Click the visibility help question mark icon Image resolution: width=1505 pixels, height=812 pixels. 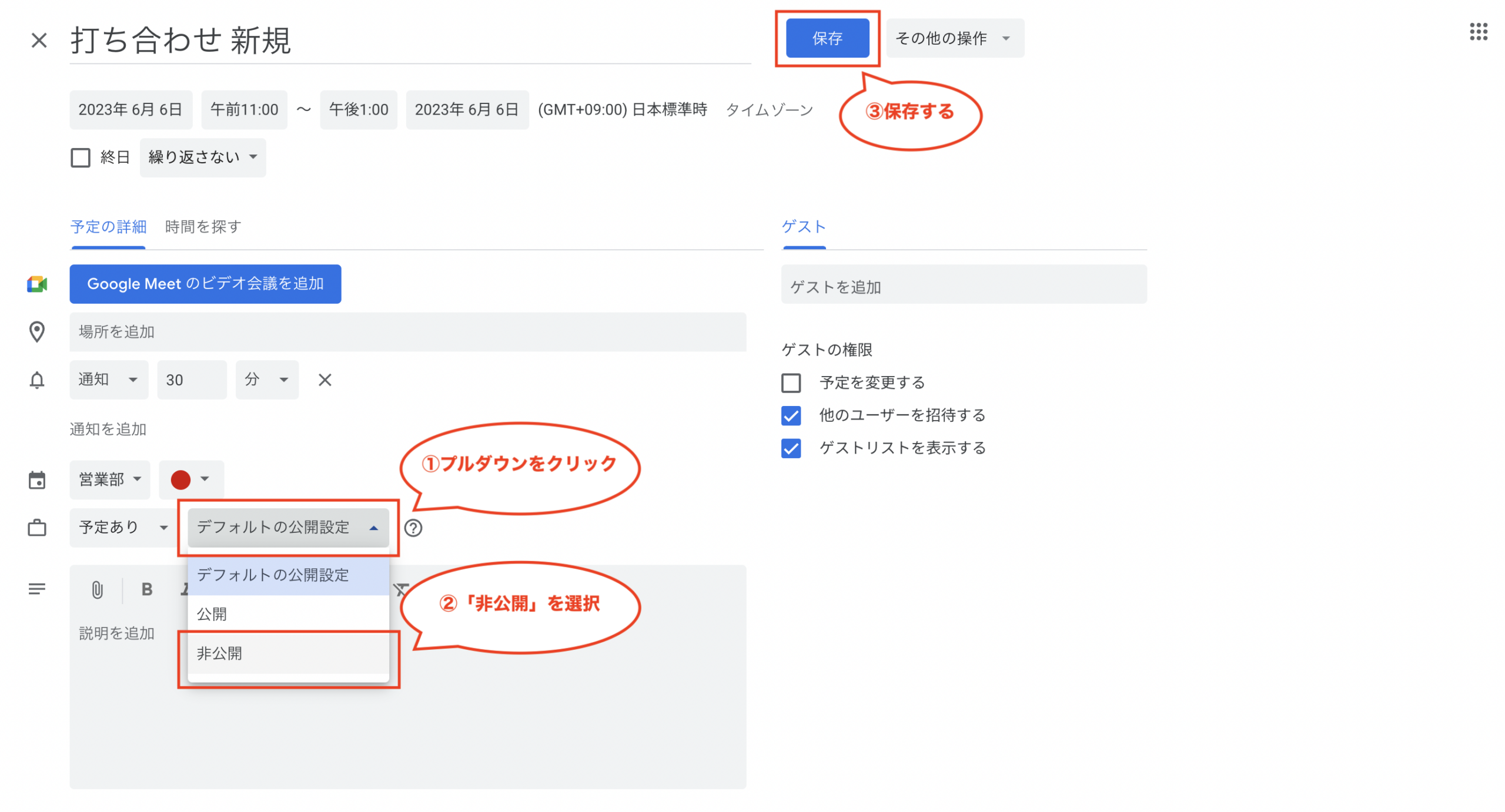click(x=413, y=528)
